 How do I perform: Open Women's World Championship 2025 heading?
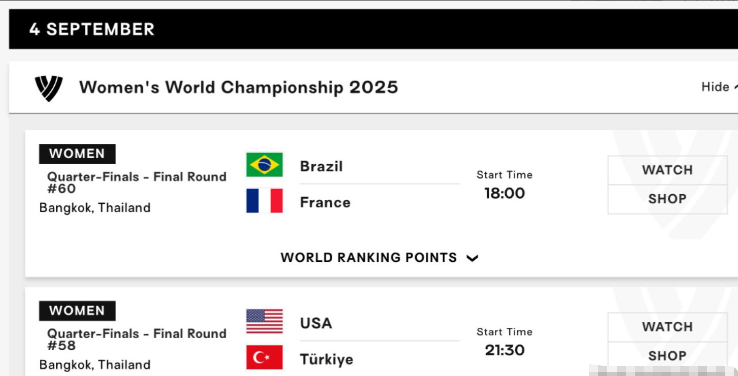(238, 88)
